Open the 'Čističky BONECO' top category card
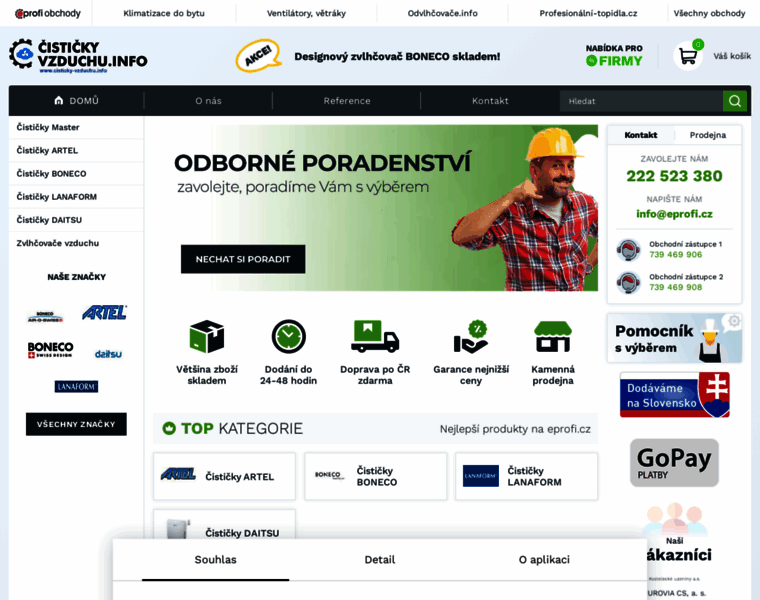Image resolution: width=760 pixels, height=600 pixels. [376, 476]
